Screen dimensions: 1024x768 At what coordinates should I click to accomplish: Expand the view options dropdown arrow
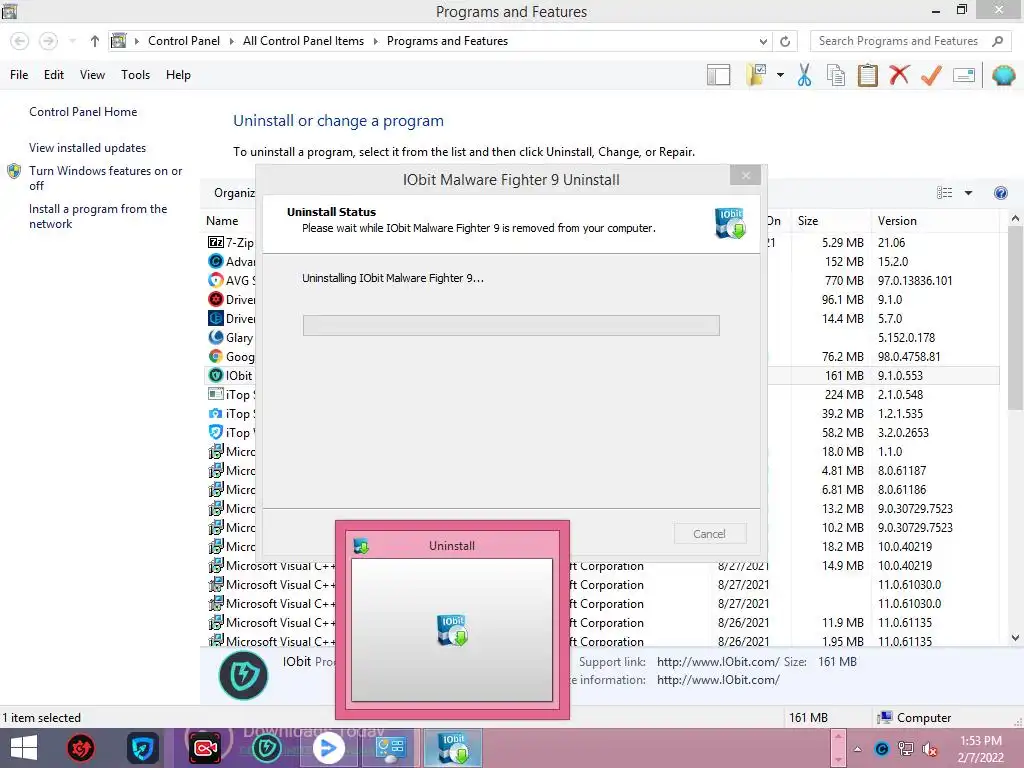click(968, 193)
